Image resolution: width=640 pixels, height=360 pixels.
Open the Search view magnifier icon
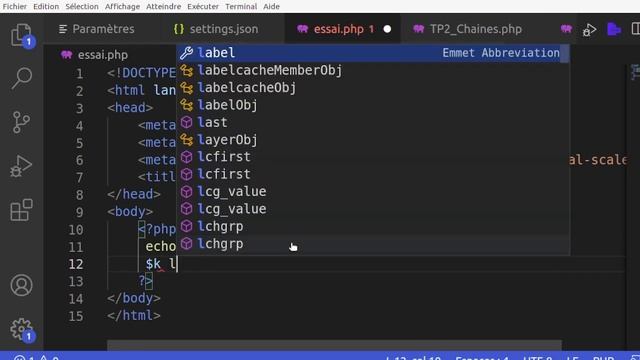tap(21, 78)
